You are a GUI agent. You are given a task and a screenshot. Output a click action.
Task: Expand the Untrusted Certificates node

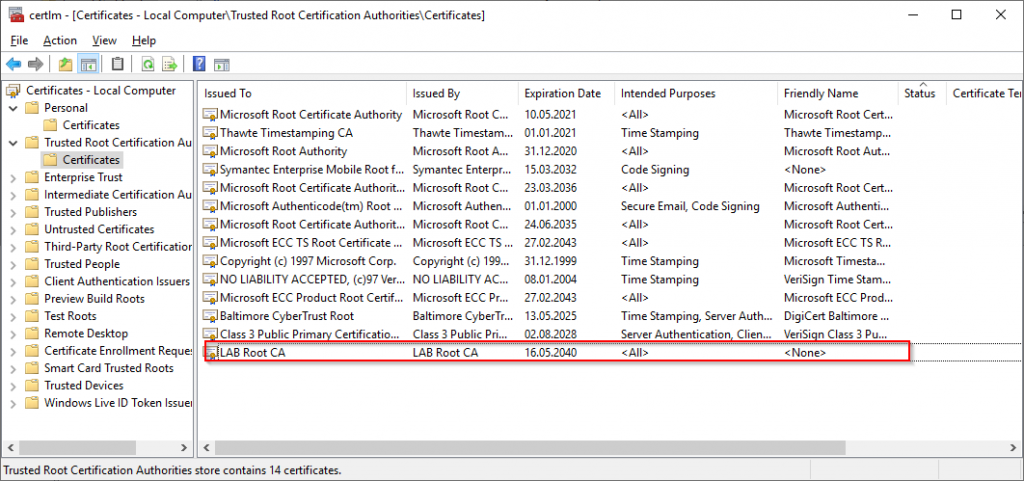[x=14, y=230]
